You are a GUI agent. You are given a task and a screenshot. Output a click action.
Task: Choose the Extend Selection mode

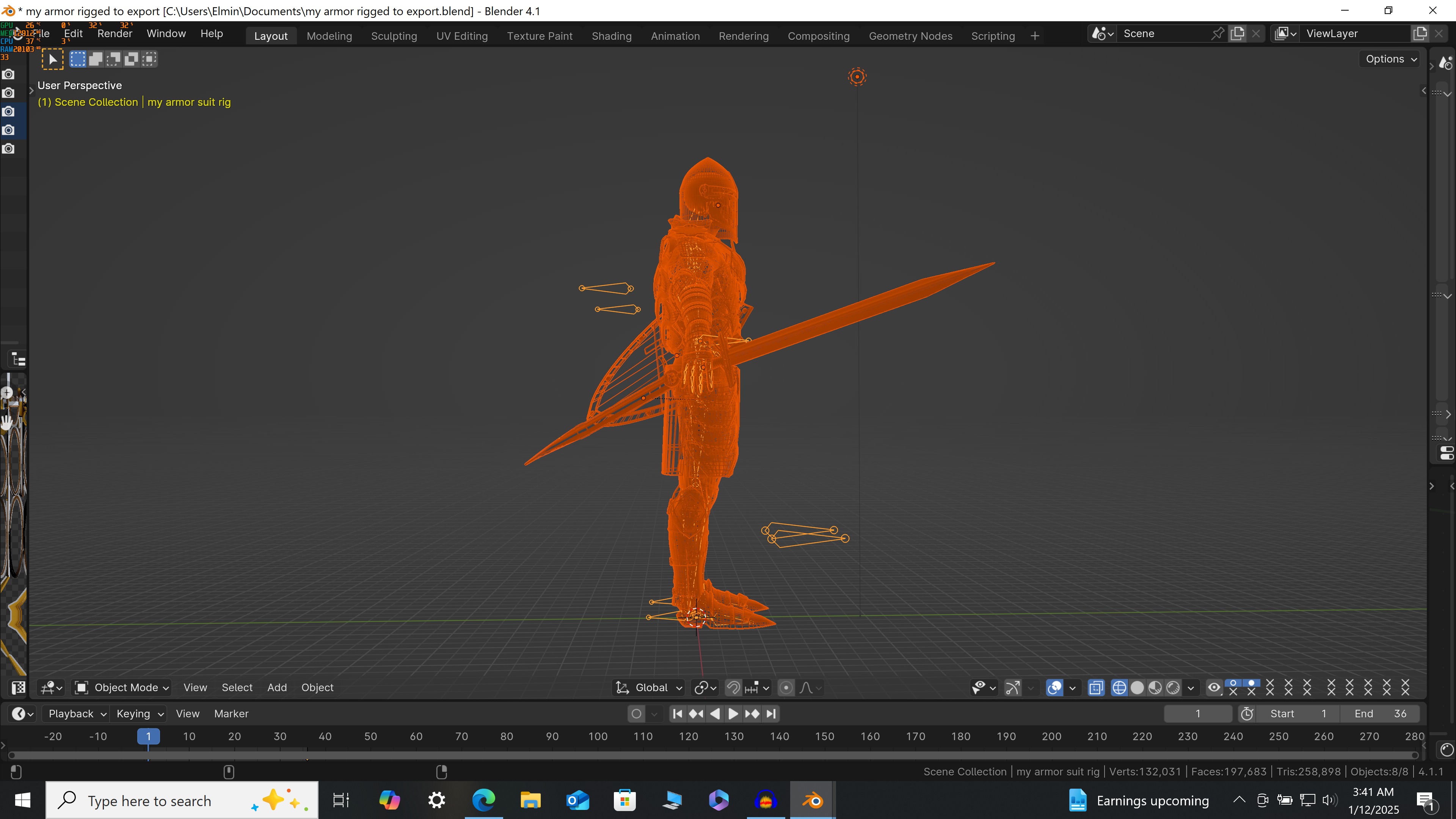point(96,59)
